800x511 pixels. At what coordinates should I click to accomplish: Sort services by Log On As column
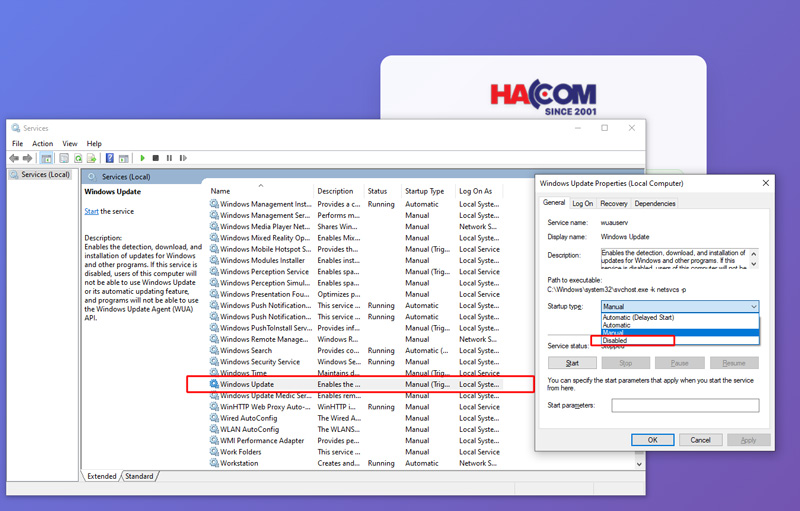(x=479, y=191)
